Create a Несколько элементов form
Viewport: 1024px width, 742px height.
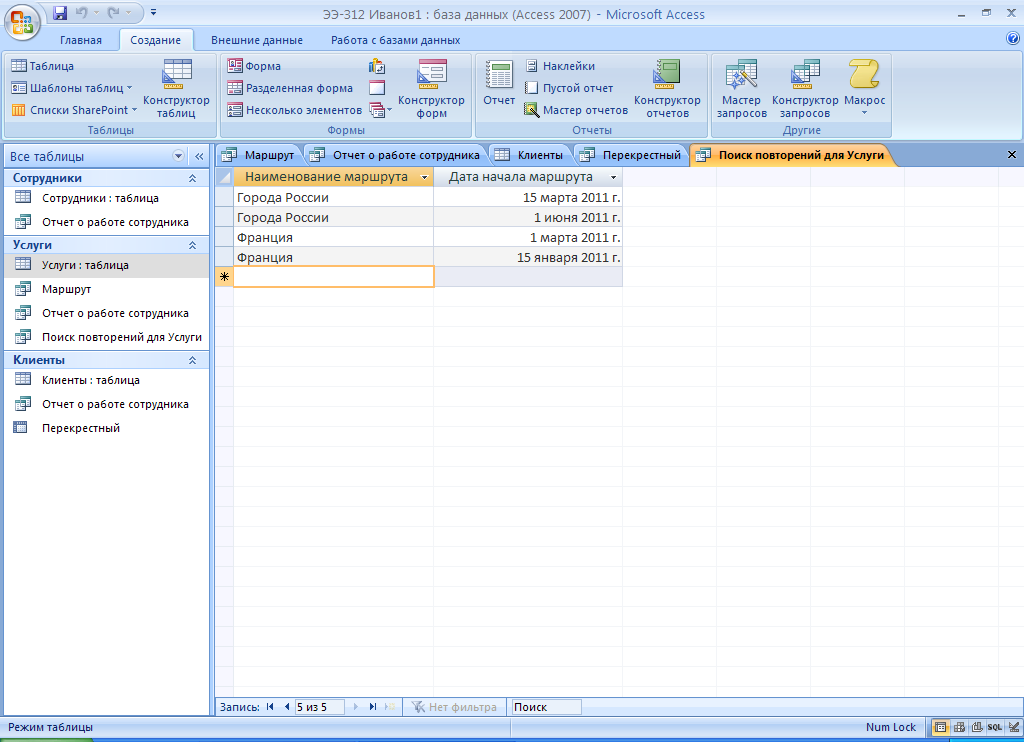(x=295, y=110)
